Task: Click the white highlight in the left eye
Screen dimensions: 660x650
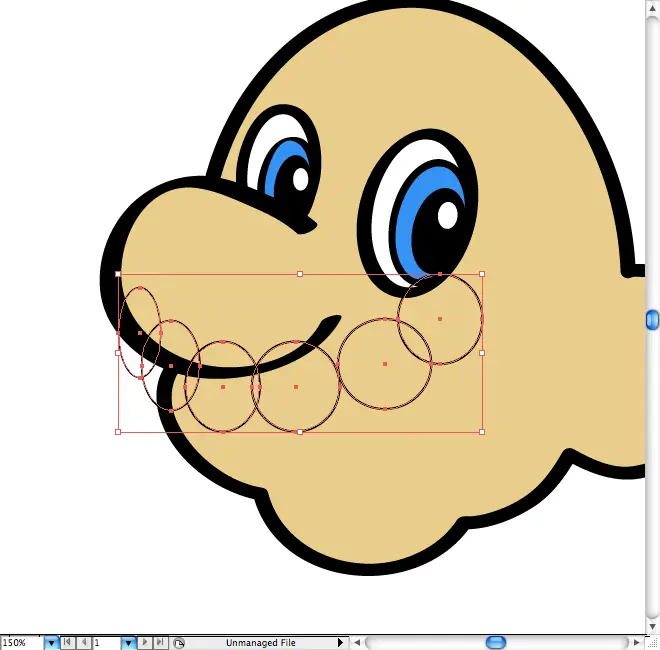Action: pos(301,179)
